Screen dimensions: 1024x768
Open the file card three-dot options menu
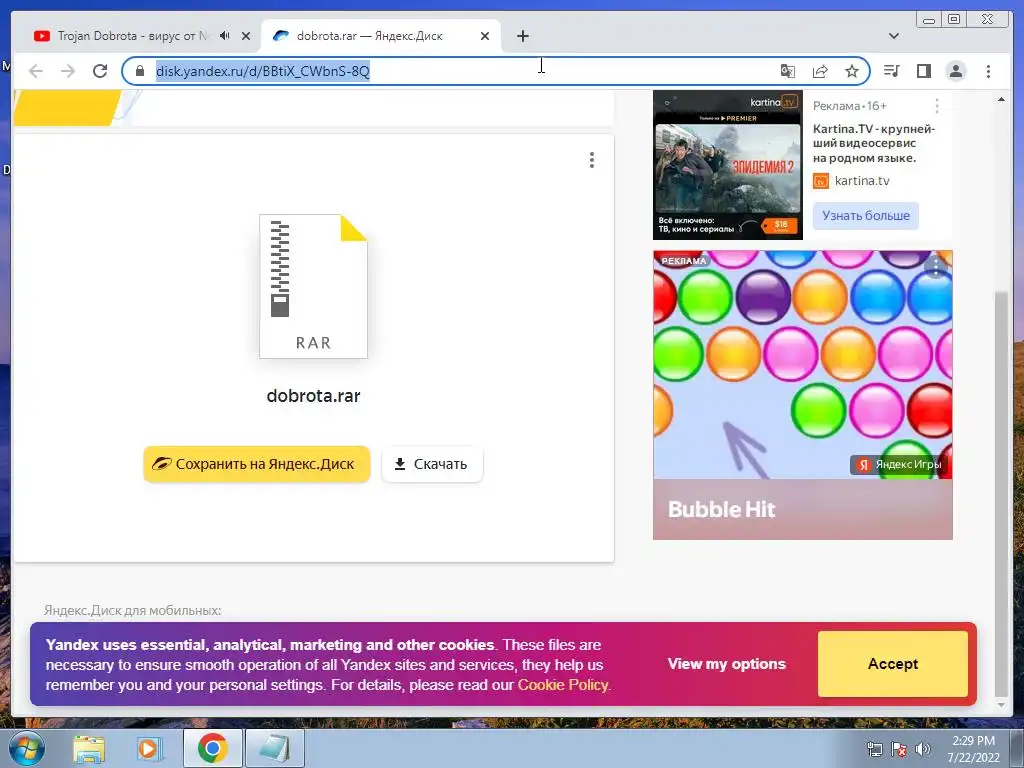(x=592, y=160)
